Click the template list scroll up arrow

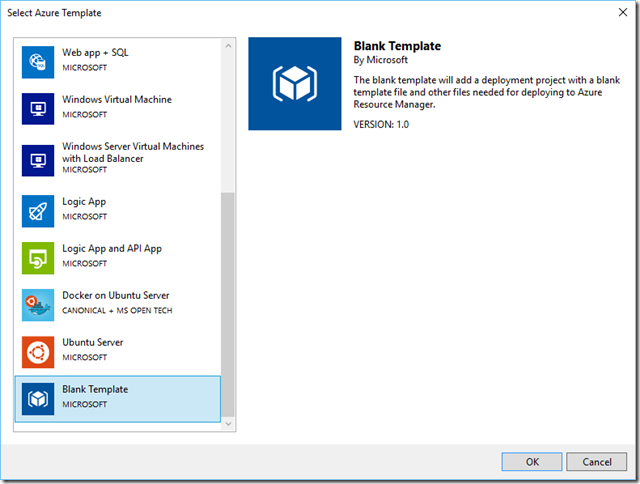tap(228, 46)
